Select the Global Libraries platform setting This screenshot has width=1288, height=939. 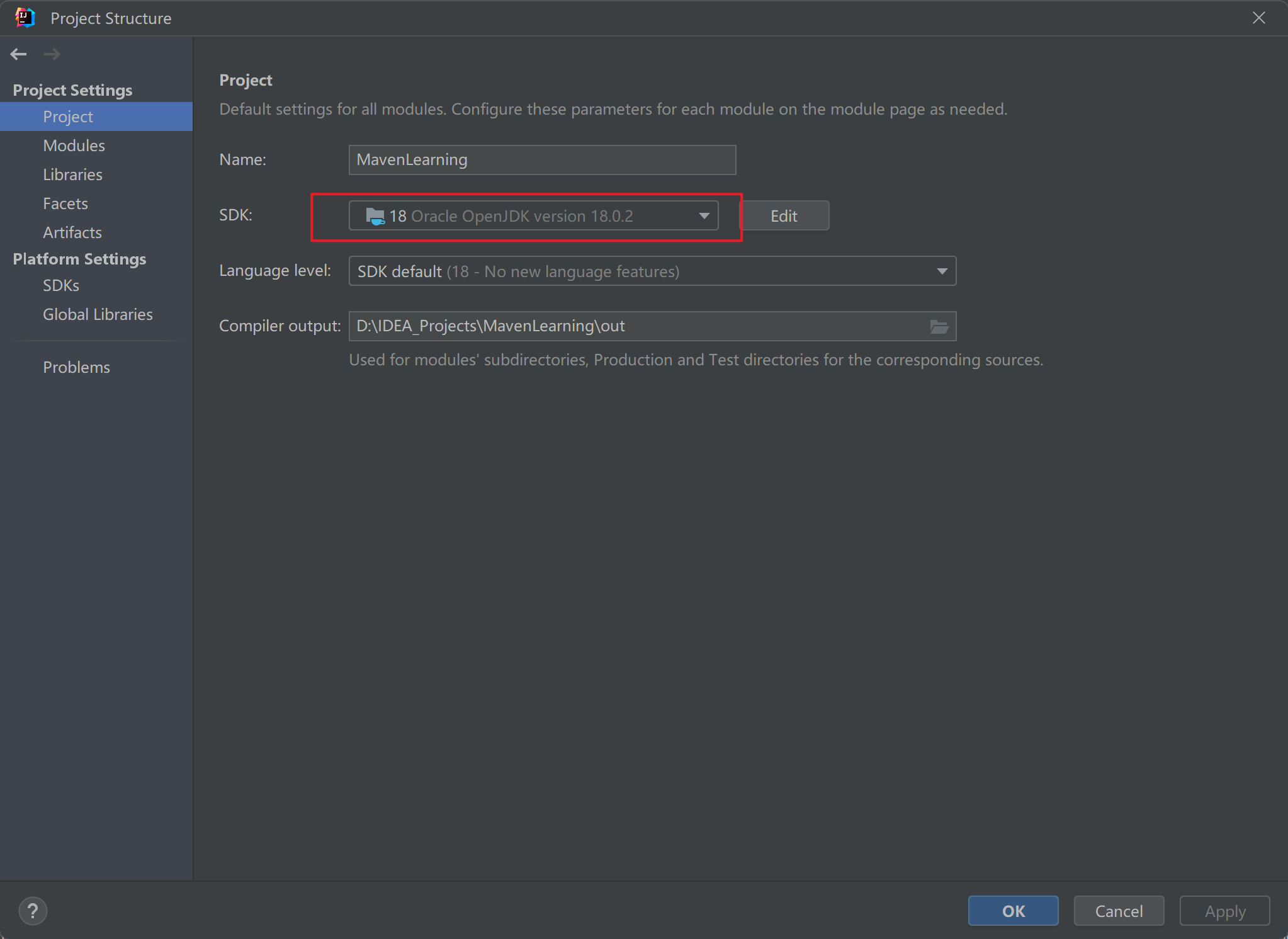click(x=97, y=313)
